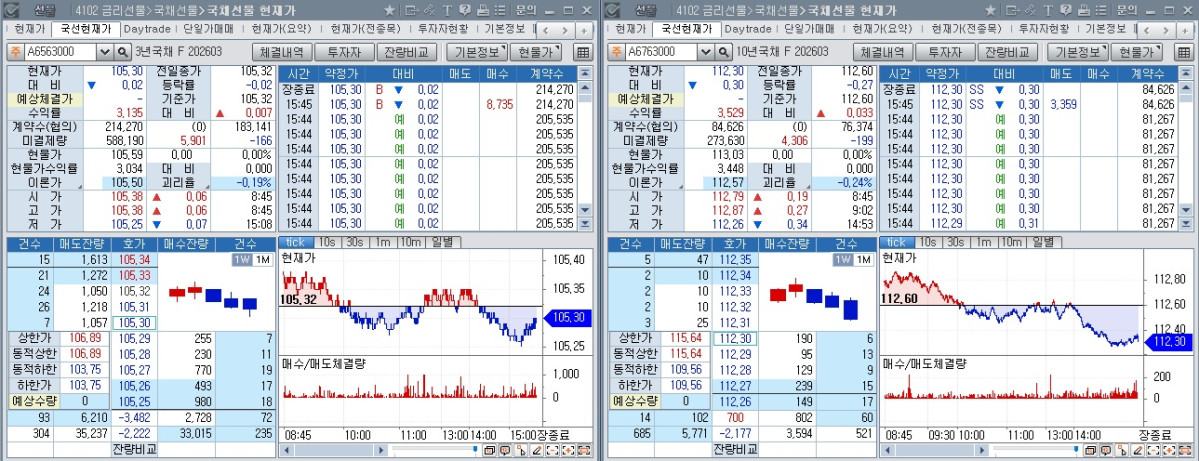This screenshot has width=1199, height=461.
Task: Click the zoom-in plus icon under left chart
Action: [568, 450]
